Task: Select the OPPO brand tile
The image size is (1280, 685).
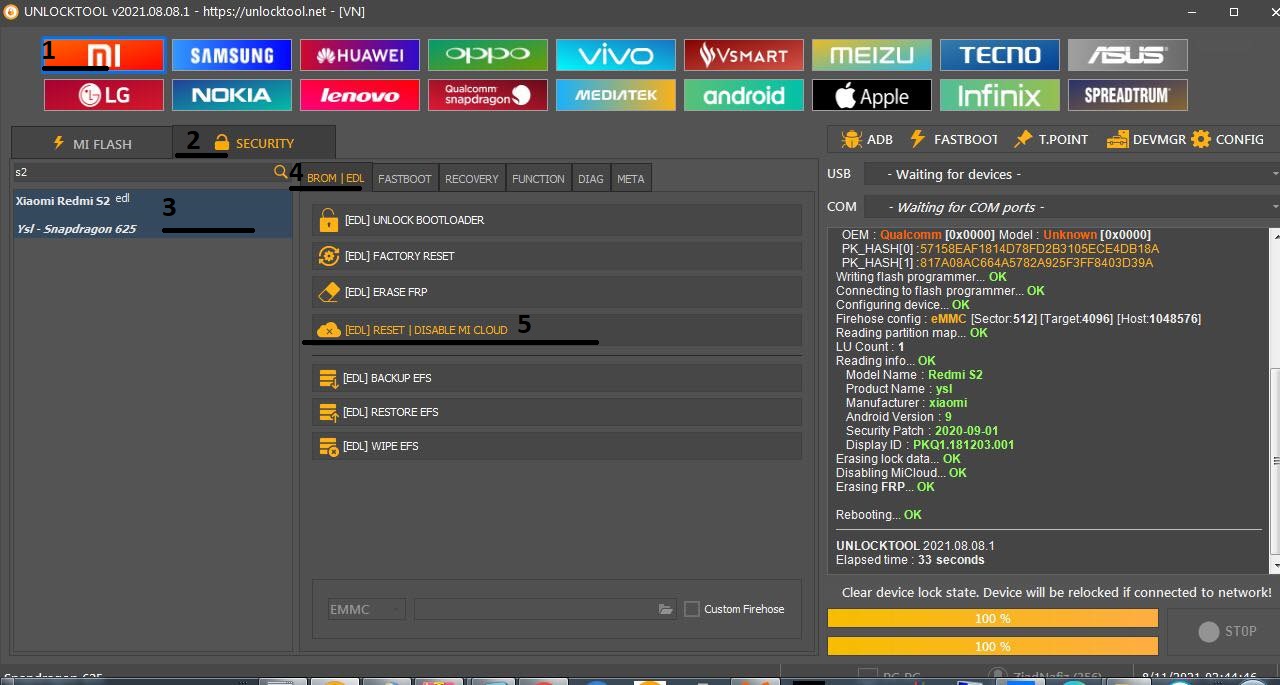Action: pos(488,55)
